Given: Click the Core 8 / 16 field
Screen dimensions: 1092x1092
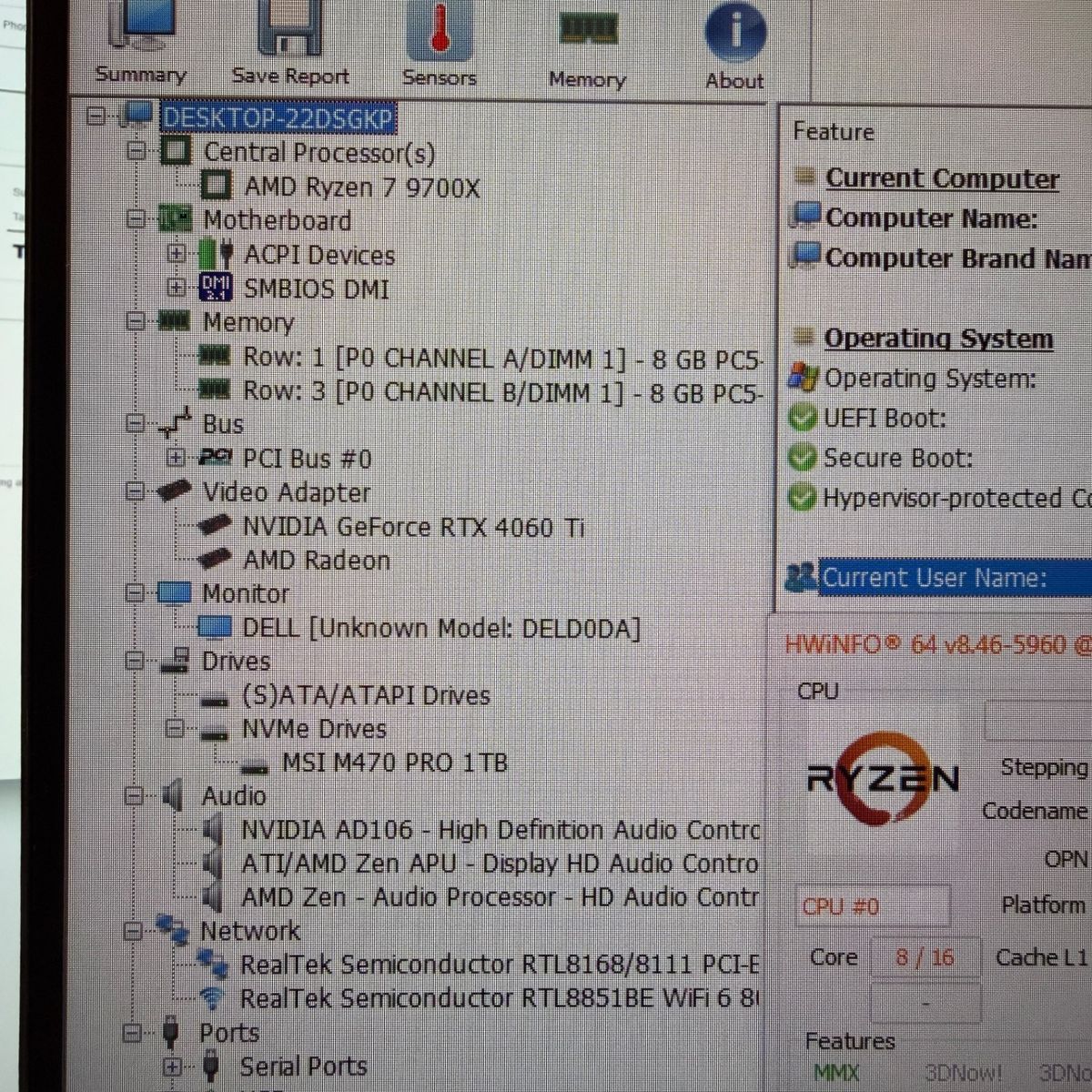Looking at the screenshot, I should [x=925, y=957].
